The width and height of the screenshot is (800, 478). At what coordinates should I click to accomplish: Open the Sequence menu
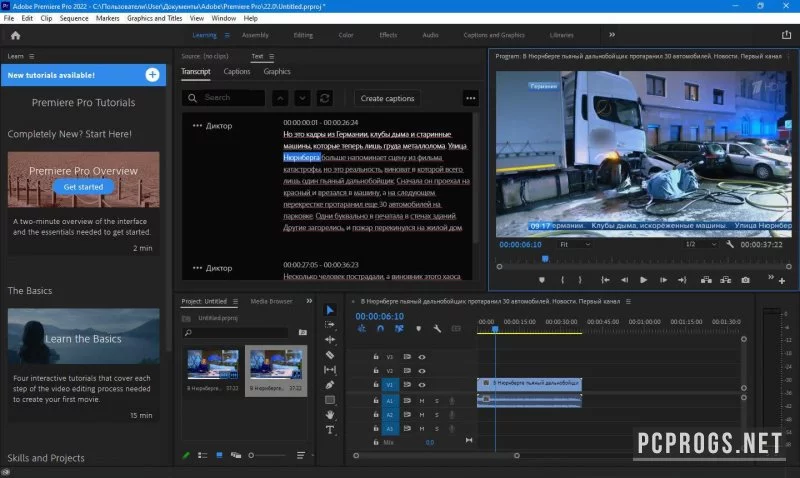[x=74, y=18]
